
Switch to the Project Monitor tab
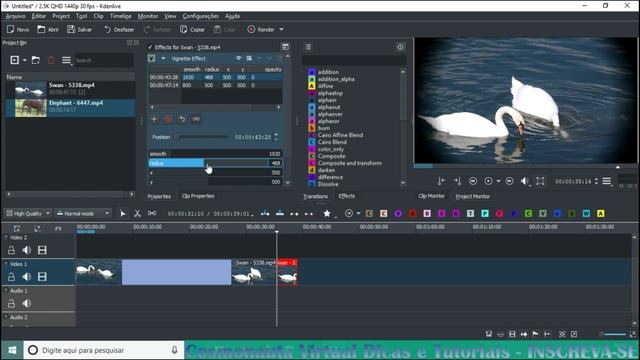tap(473, 196)
